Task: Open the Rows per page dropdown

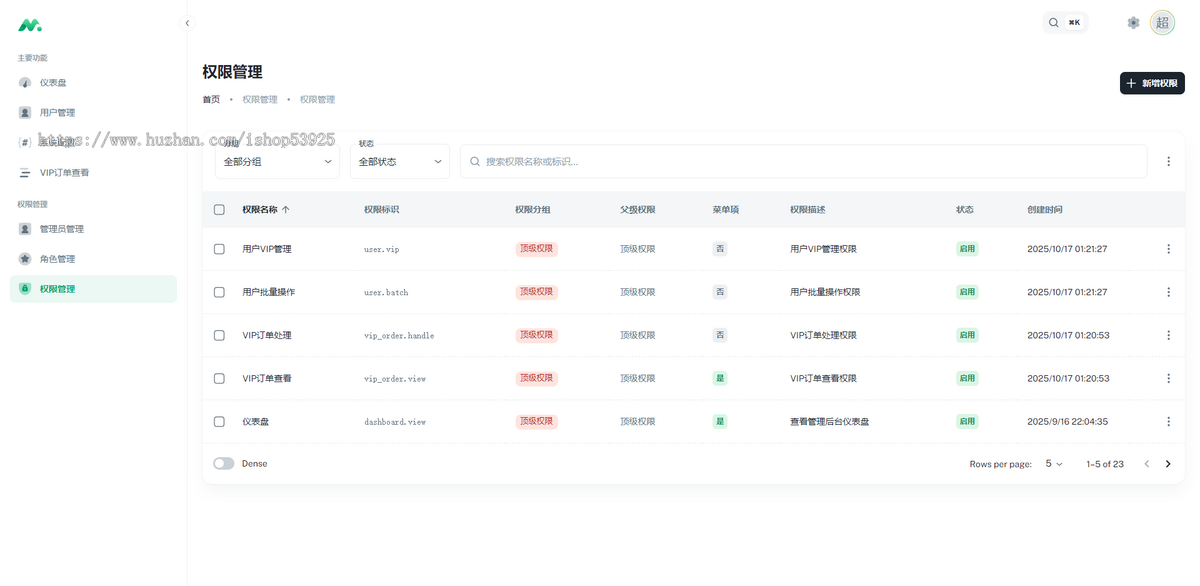Action: (1054, 464)
